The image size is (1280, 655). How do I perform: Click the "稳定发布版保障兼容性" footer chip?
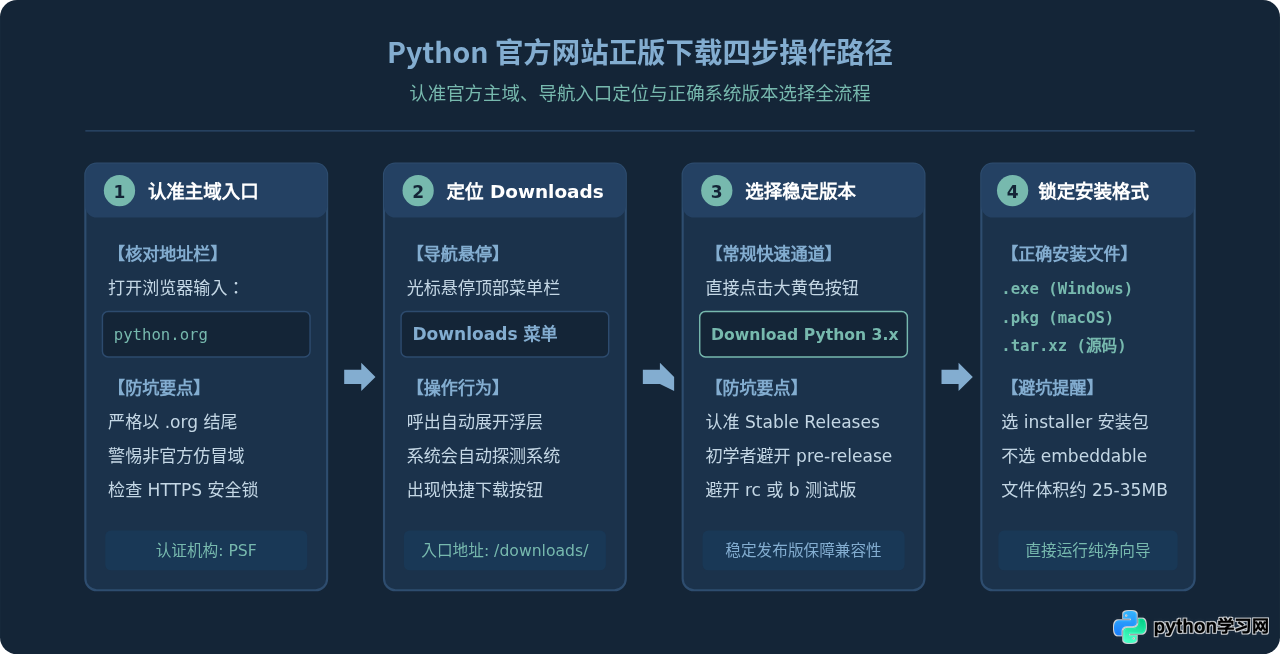803,550
